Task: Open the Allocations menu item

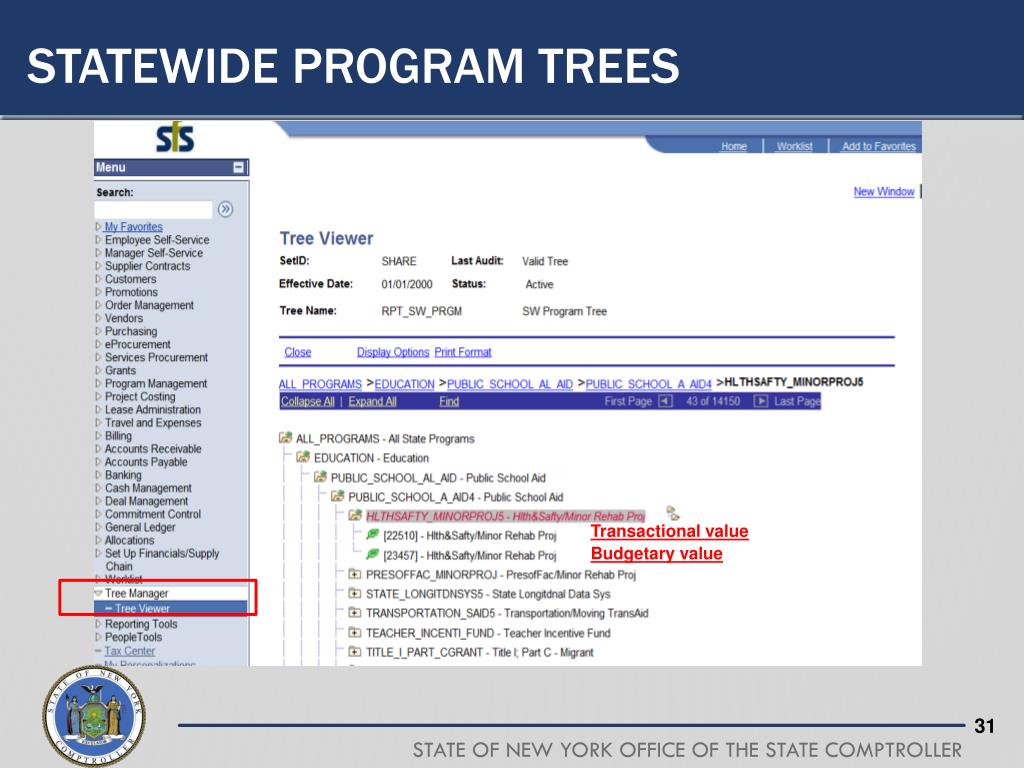Action: click(x=129, y=540)
